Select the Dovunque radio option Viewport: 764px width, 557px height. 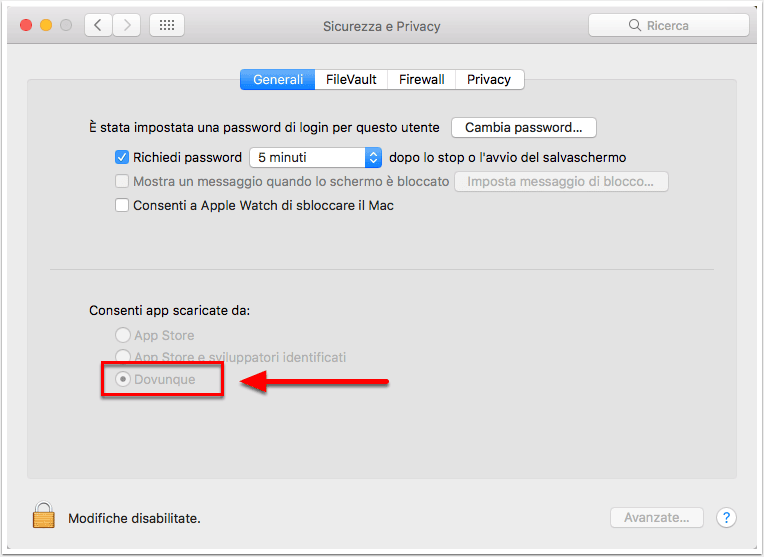[x=123, y=379]
